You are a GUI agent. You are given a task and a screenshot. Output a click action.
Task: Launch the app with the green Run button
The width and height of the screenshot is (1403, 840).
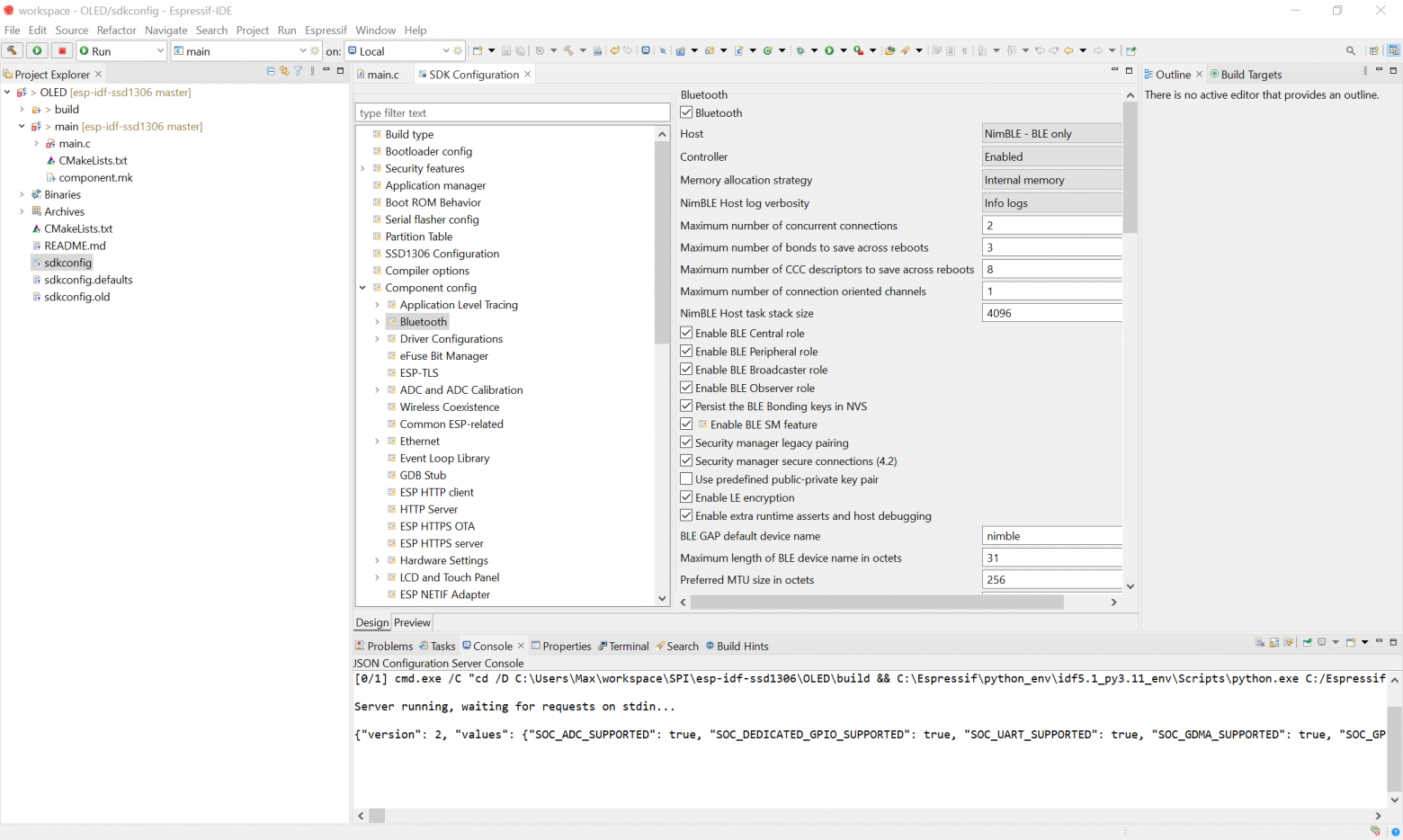[36, 51]
